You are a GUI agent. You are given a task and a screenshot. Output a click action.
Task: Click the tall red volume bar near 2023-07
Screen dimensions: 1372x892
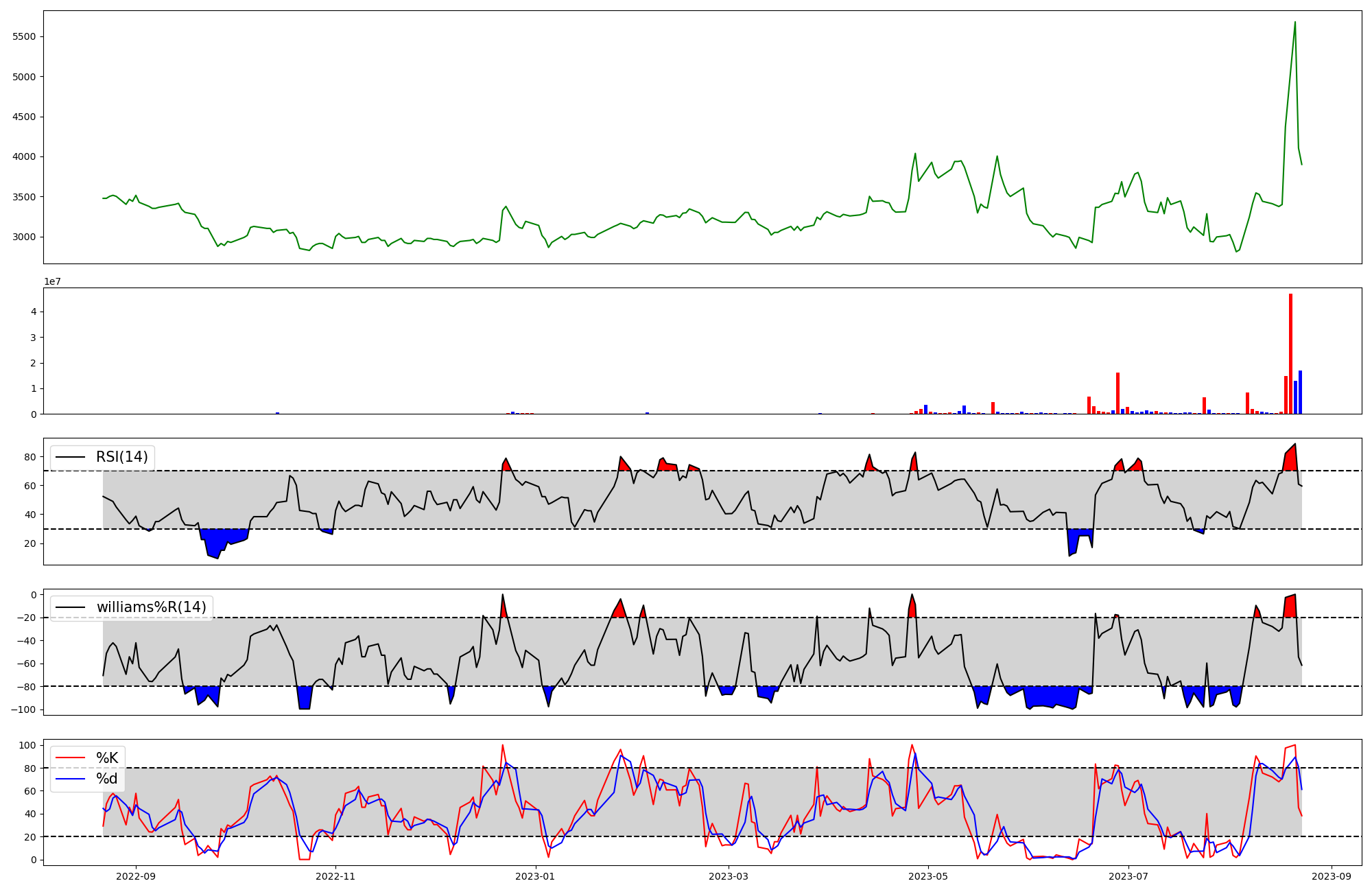click(x=1117, y=395)
